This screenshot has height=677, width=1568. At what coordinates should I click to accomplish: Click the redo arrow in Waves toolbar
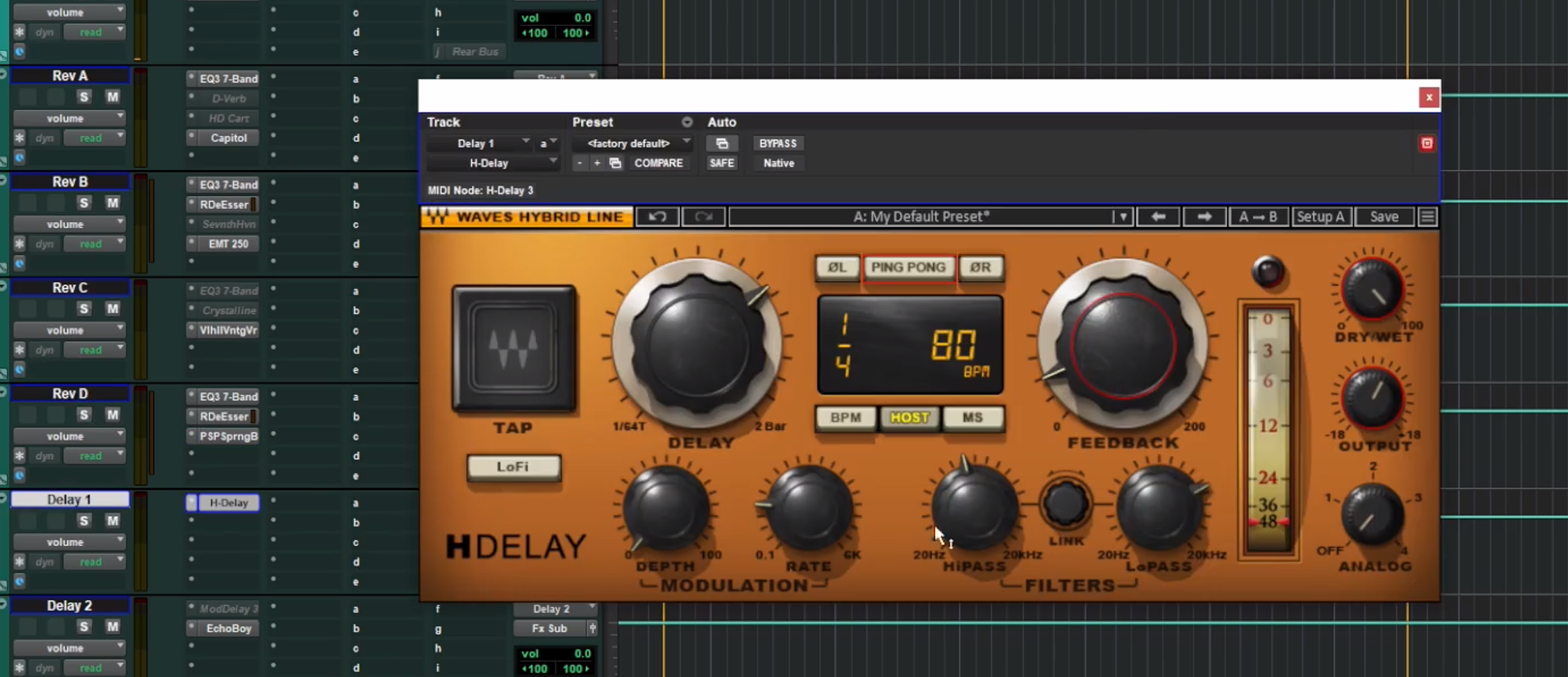703,217
